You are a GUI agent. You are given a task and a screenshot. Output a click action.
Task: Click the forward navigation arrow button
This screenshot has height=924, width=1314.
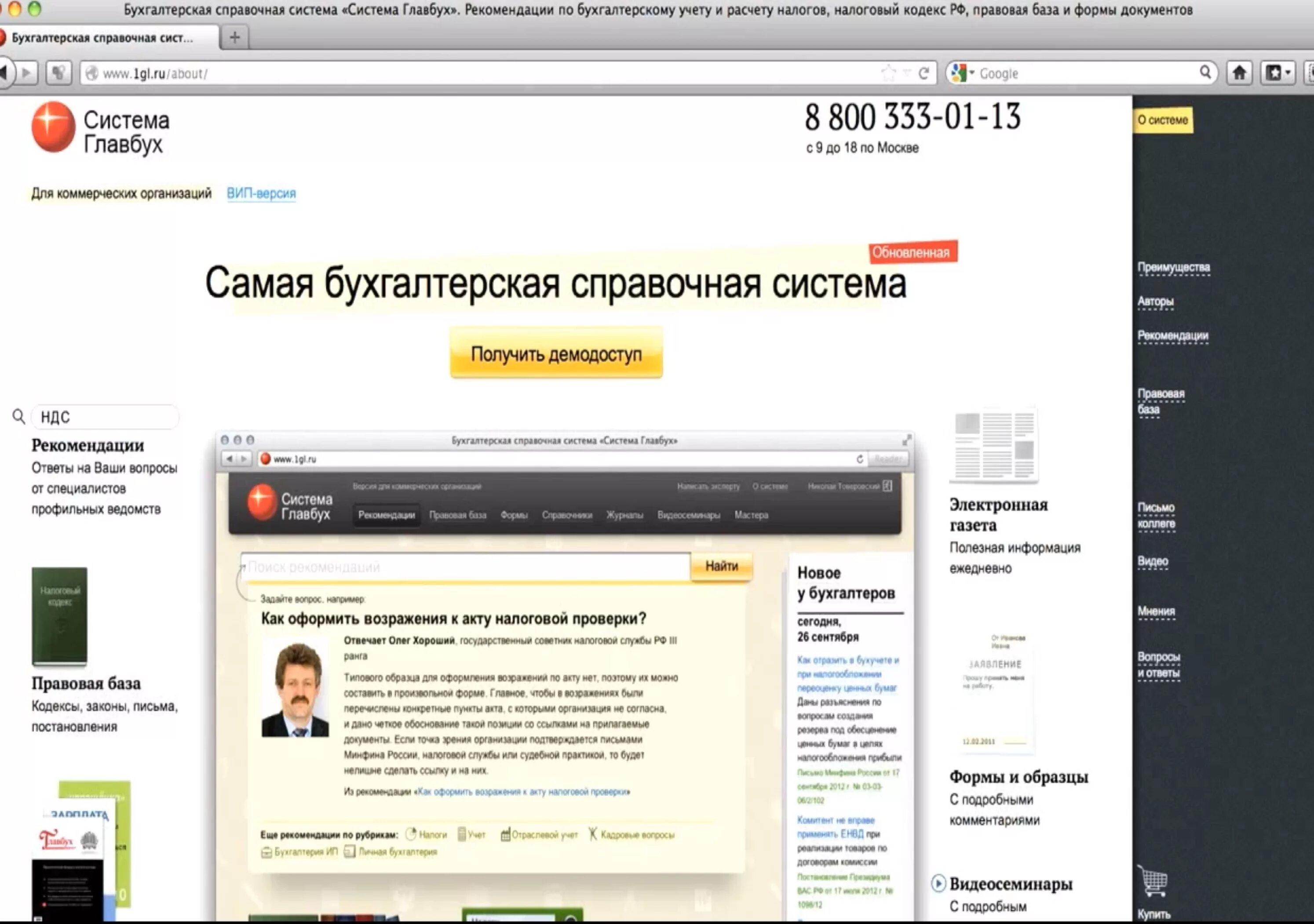tap(26, 73)
